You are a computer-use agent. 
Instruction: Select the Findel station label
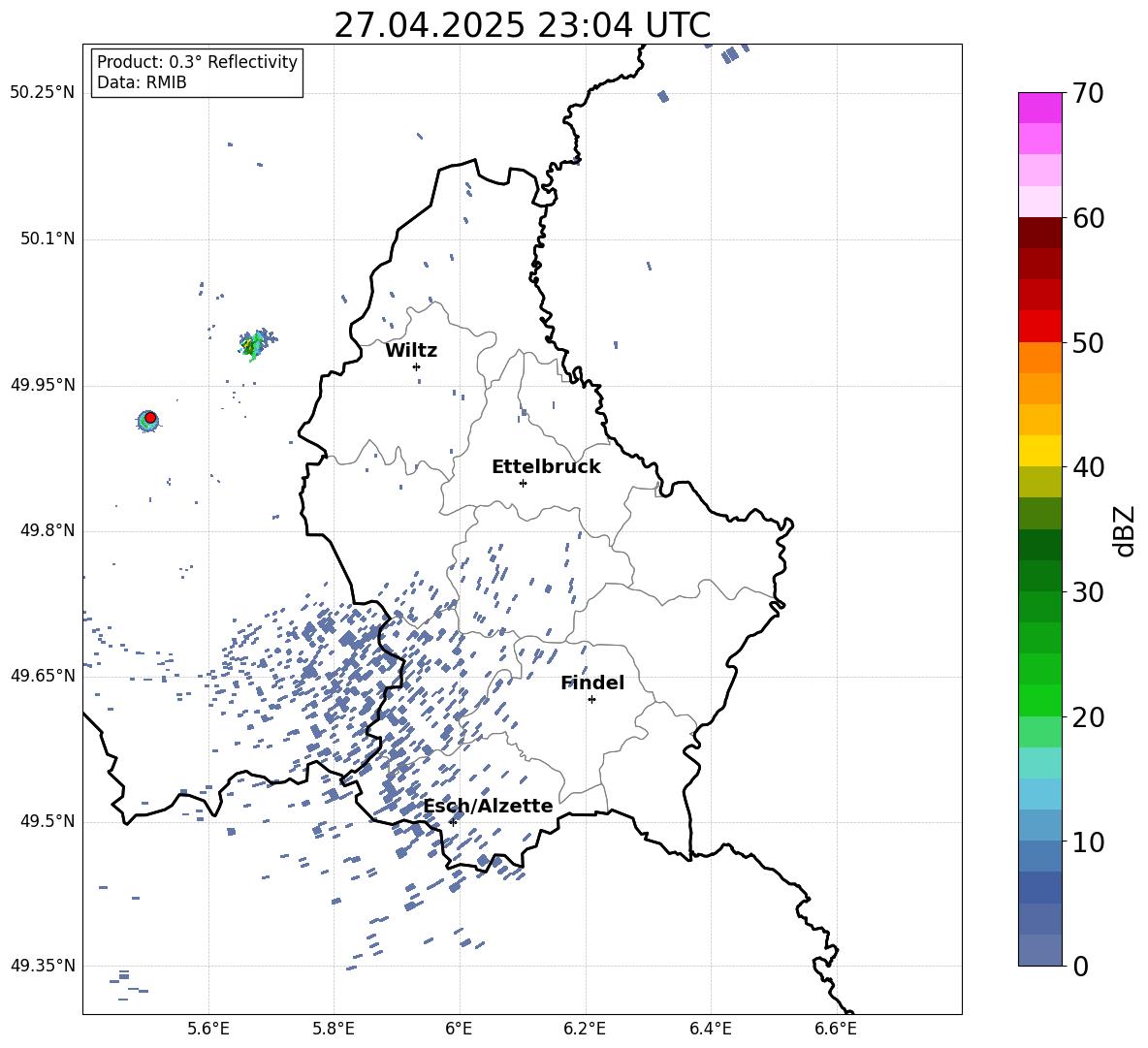(x=592, y=683)
